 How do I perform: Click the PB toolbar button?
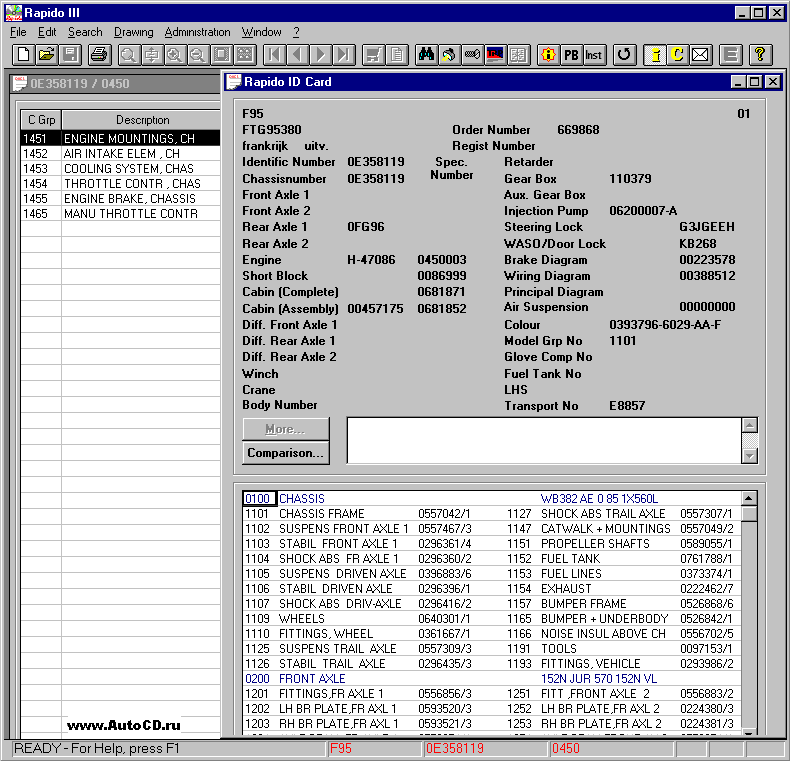(571, 54)
